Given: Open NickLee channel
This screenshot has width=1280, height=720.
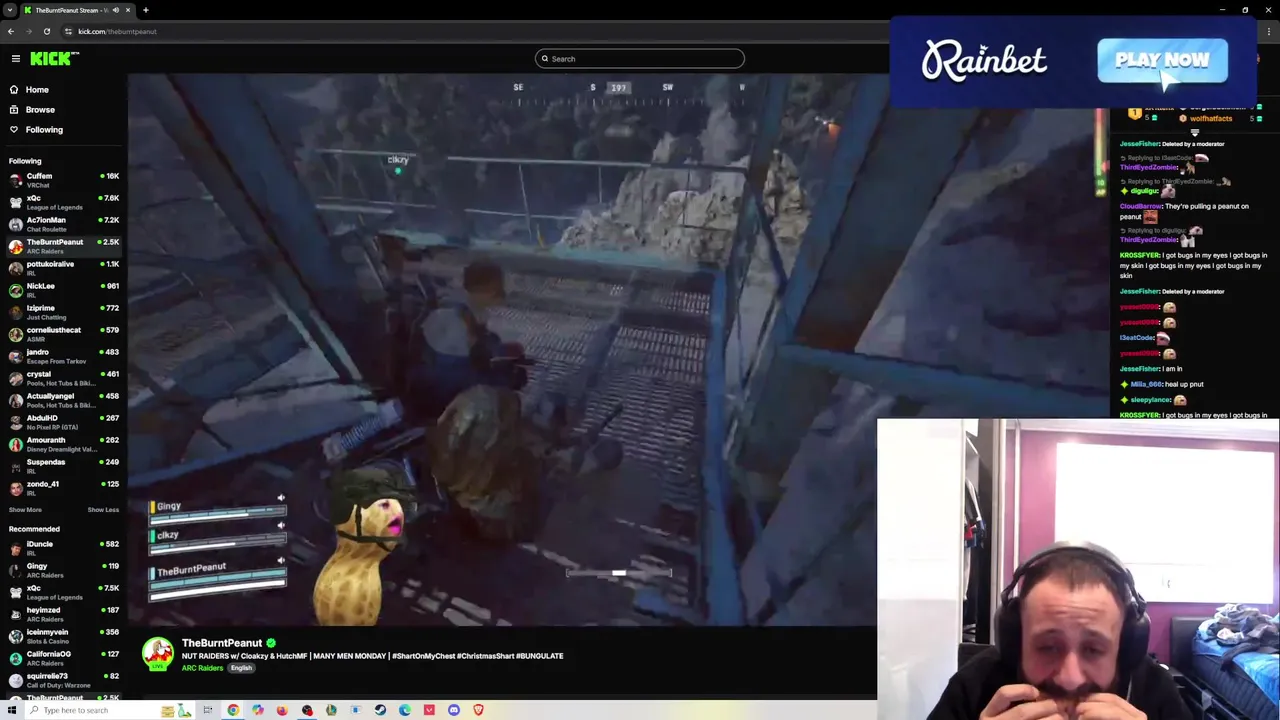Looking at the screenshot, I should point(63,291).
